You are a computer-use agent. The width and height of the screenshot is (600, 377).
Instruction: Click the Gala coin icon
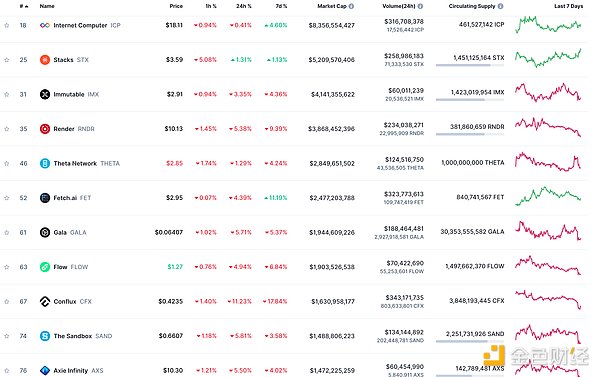click(x=45, y=232)
